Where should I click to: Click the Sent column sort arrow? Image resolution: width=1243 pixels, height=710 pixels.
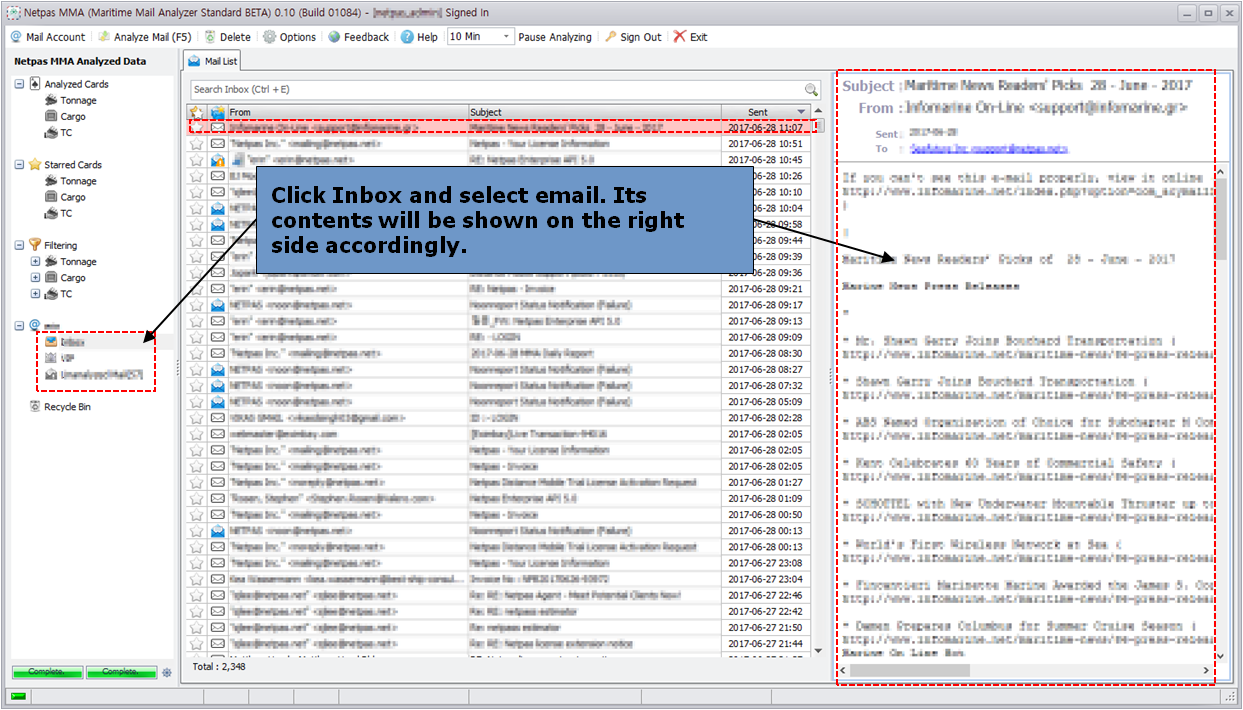pyautogui.click(x=801, y=112)
